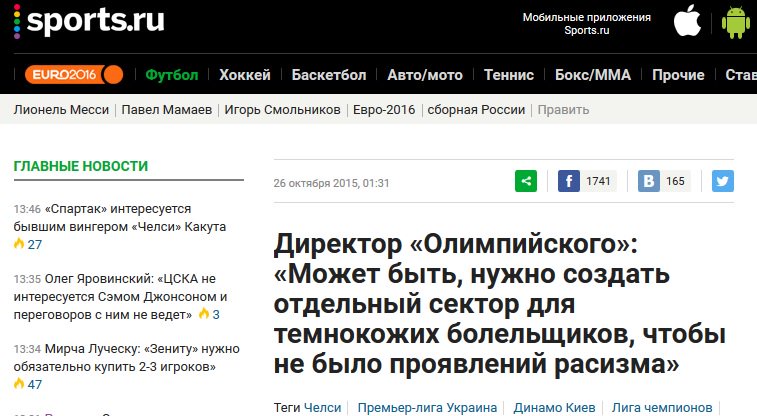
Task: Open the Футбол section
Action: coord(172,75)
